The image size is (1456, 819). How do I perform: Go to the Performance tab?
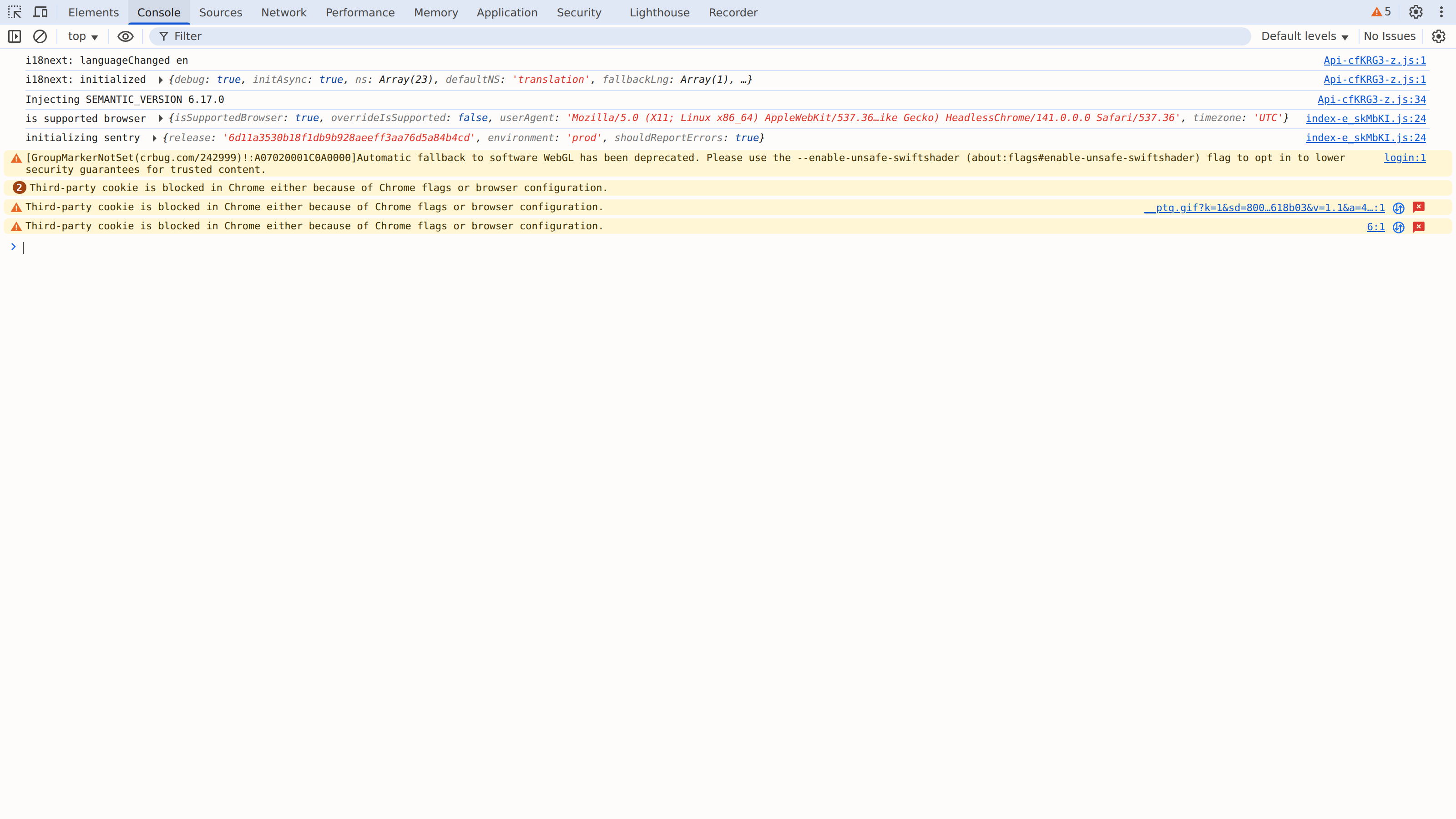pyautogui.click(x=360, y=12)
